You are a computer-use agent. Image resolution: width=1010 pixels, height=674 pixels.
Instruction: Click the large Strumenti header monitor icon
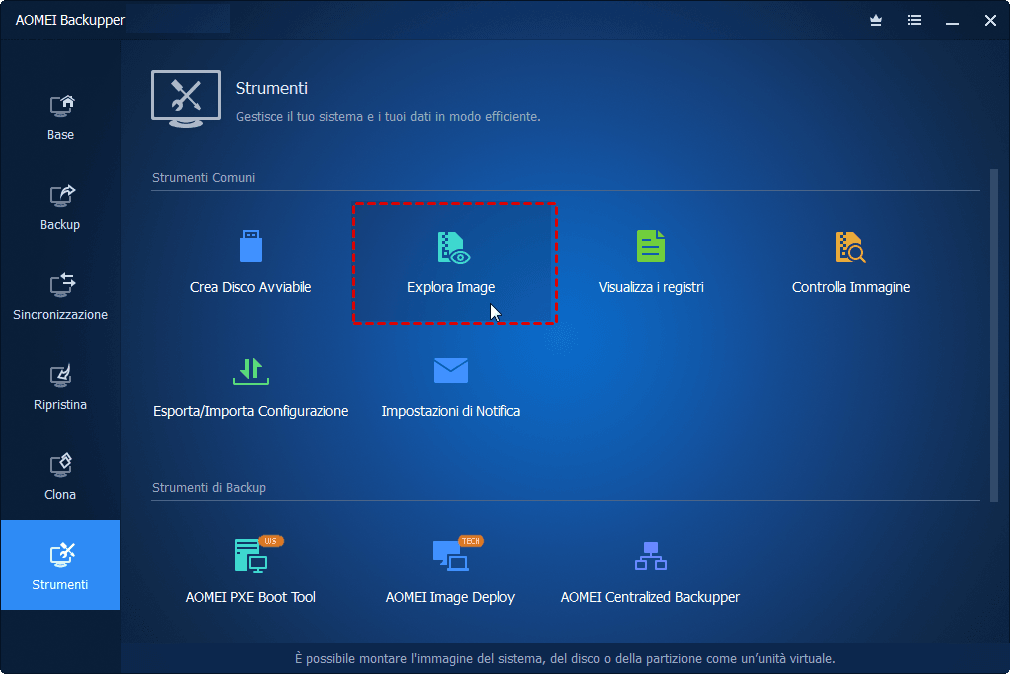click(x=186, y=99)
